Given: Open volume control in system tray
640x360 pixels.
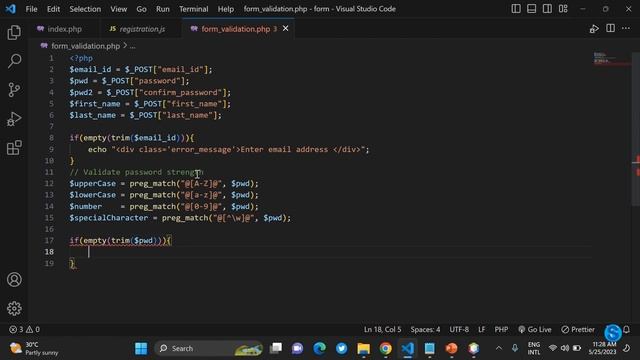Looking at the screenshot, I should point(565,348).
